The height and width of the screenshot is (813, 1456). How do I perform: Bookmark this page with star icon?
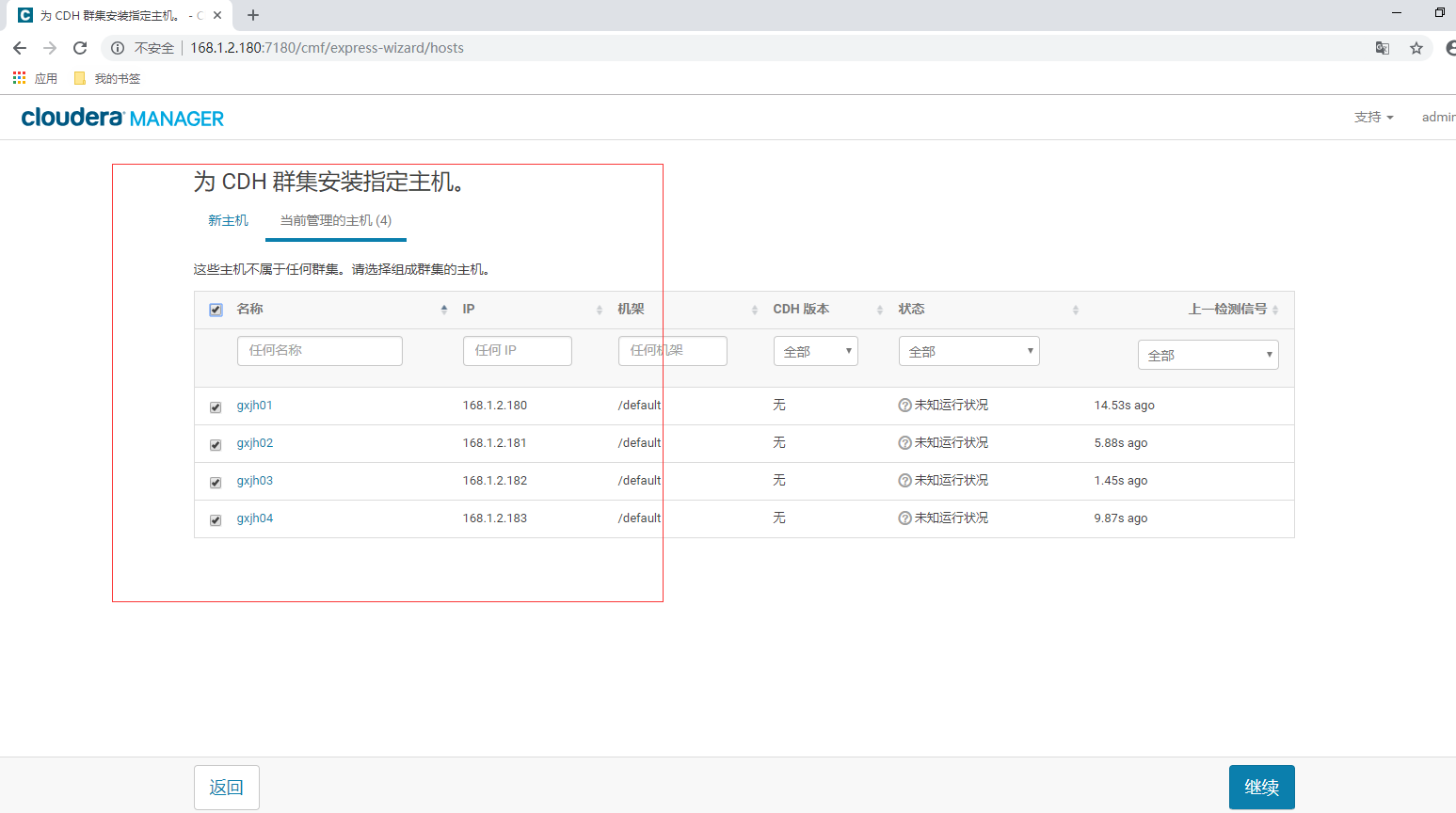pos(1416,48)
